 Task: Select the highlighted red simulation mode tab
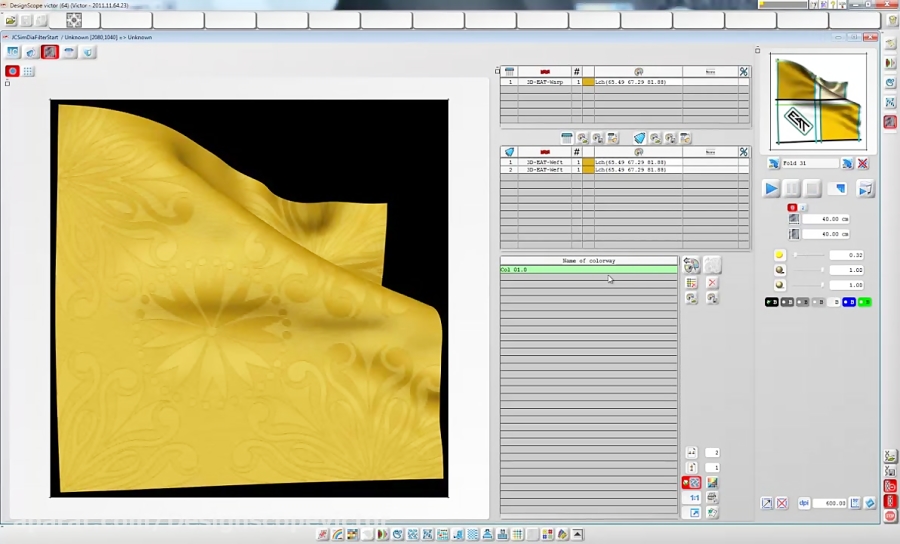pyautogui.click(x=49, y=52)
